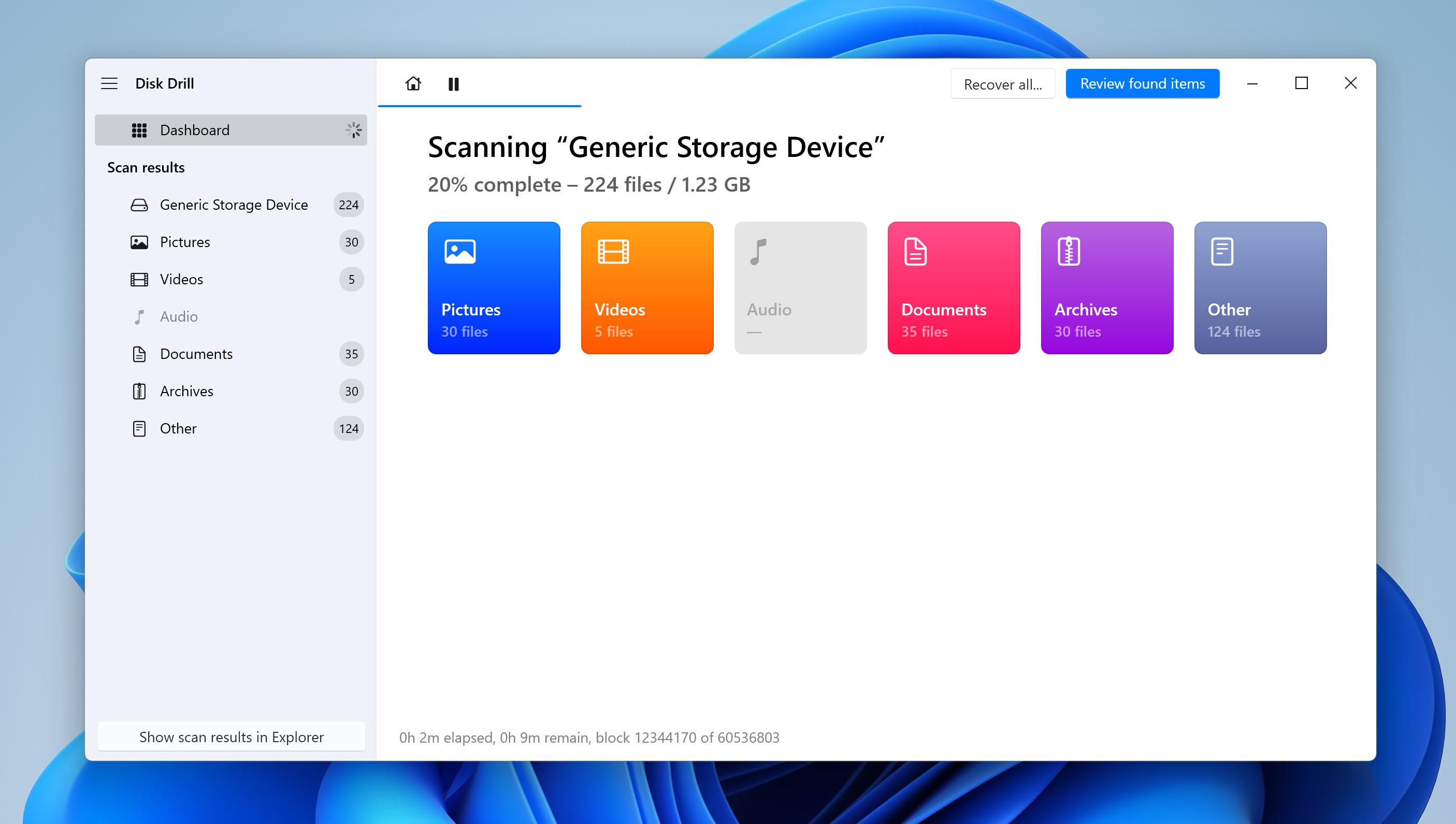Click the Archives sidebar category item

[x=231, y=391]
